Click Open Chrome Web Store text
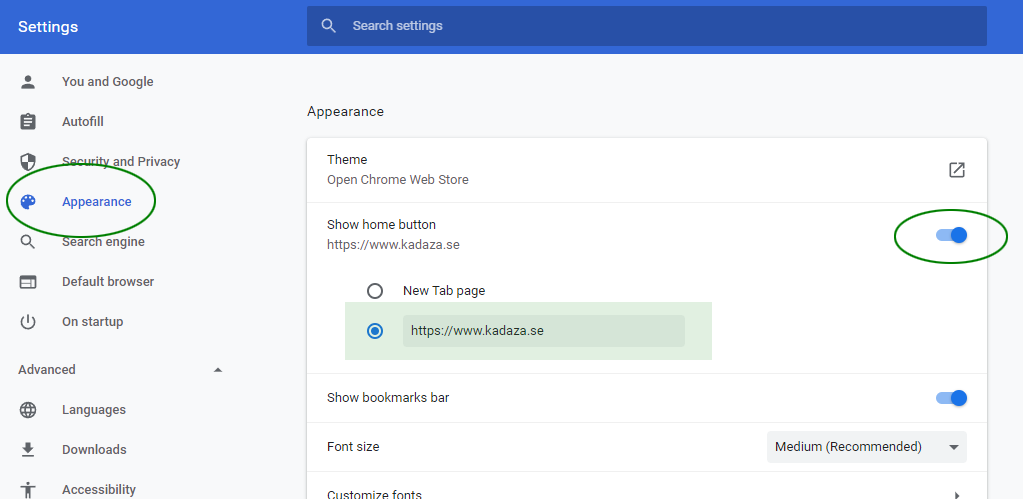 [398, 179]
